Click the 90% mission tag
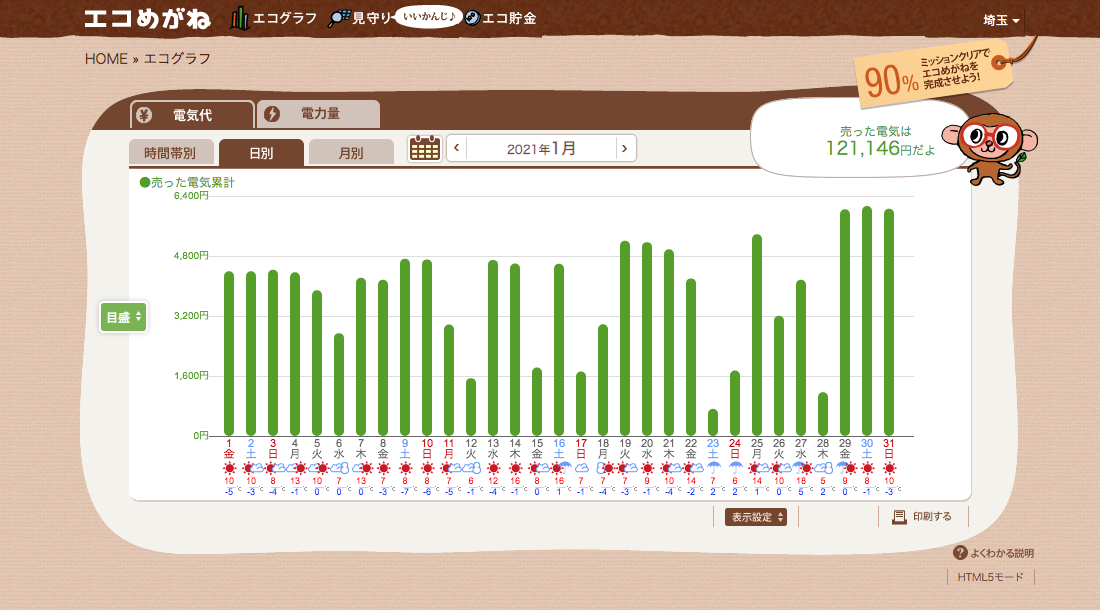1100x610 pixels. 932,75
